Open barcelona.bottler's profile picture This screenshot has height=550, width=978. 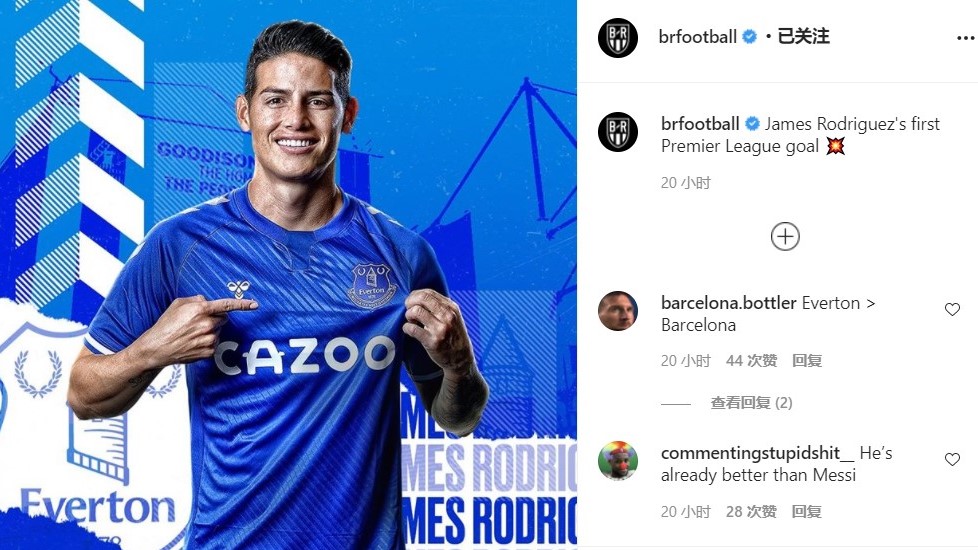pos(617,311)
